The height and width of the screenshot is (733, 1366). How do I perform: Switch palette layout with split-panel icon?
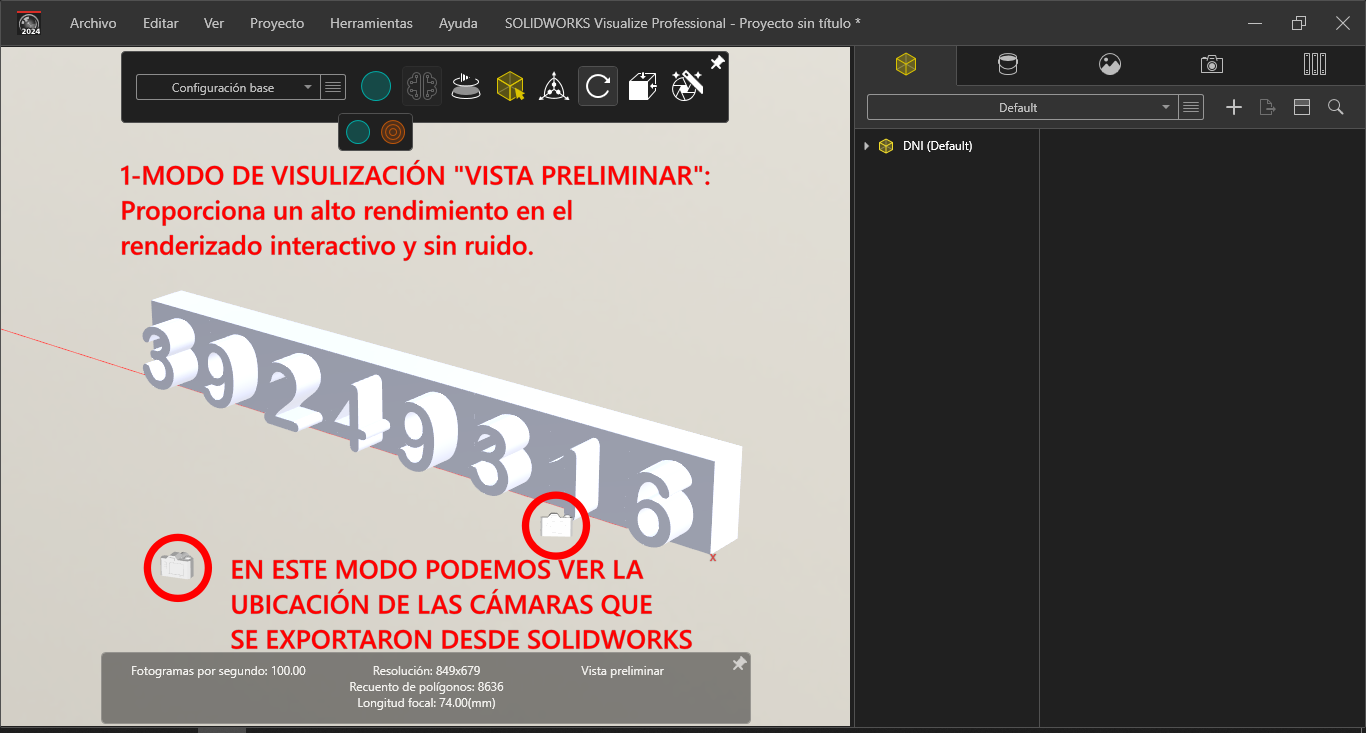1301,107
